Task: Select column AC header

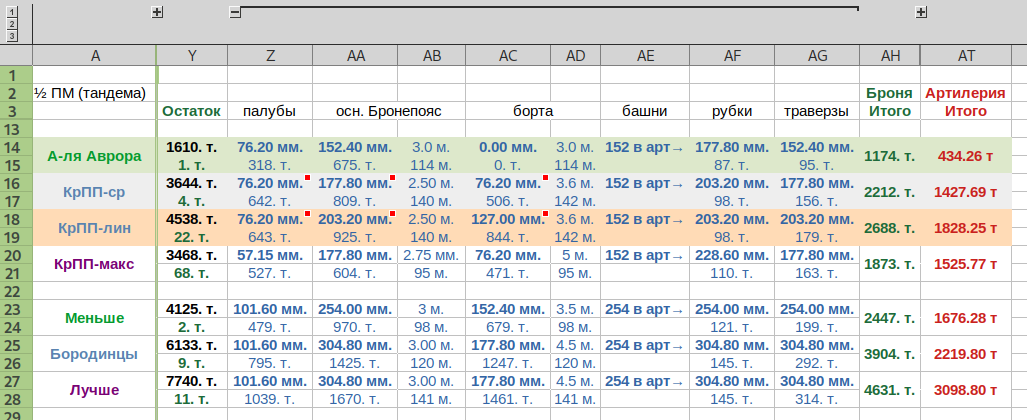Action: click(508, 56)
